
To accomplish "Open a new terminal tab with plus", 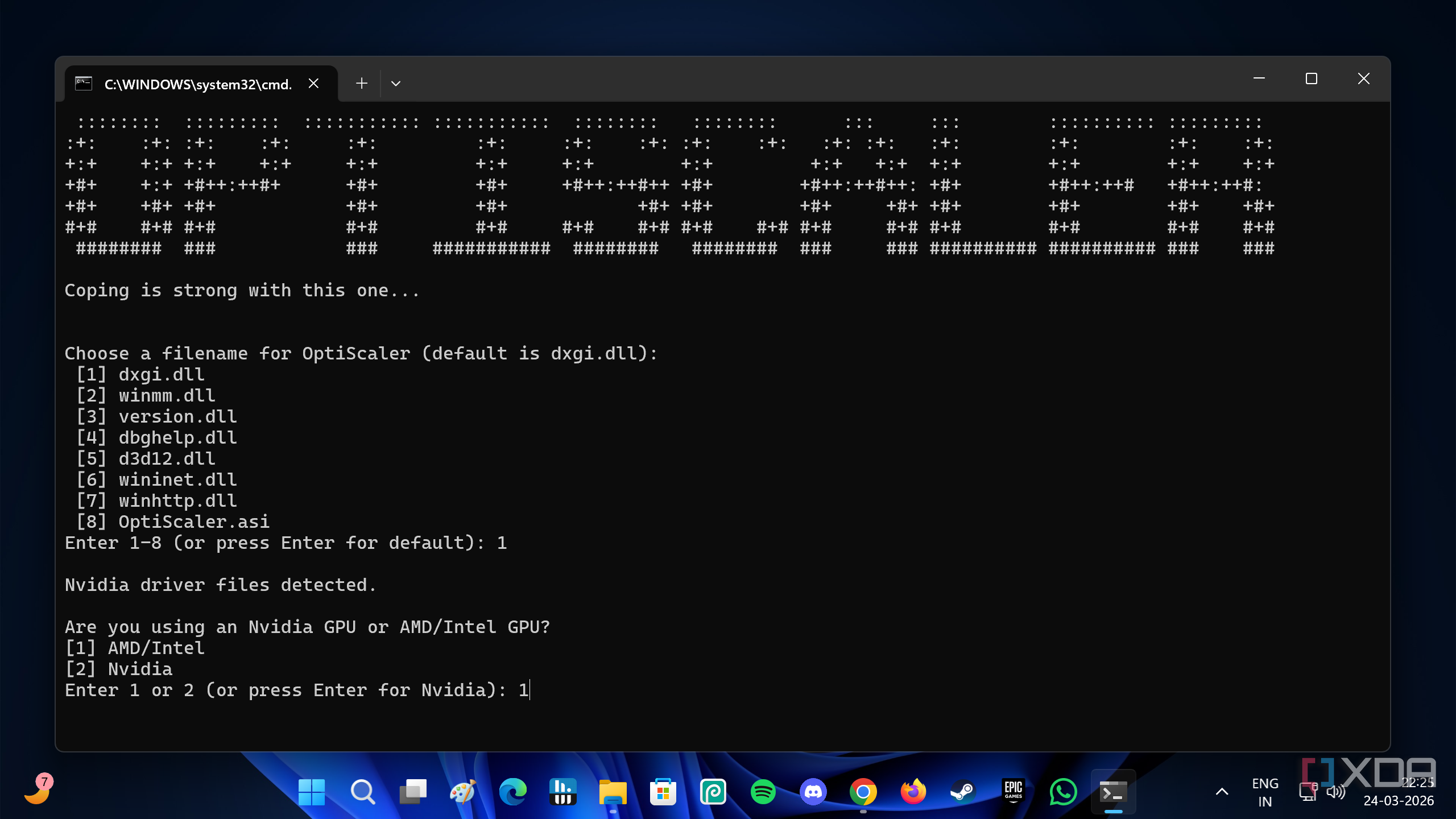I will click(362, 84).
